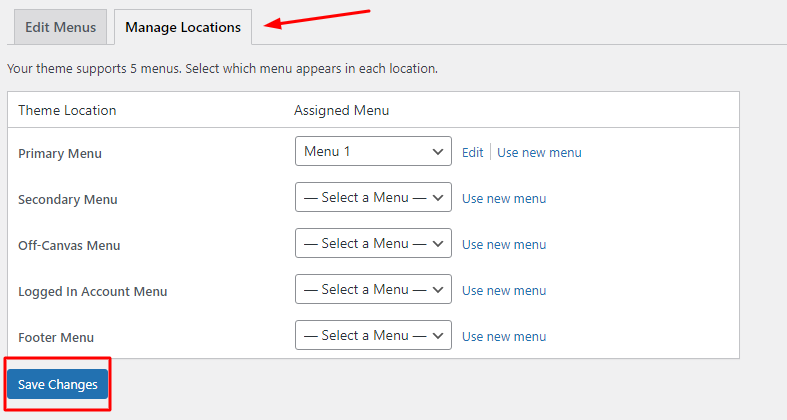The height and width of the screenshot is (420, 787).
Task: Click the Footer Menu row label
Action: (56, 338)
